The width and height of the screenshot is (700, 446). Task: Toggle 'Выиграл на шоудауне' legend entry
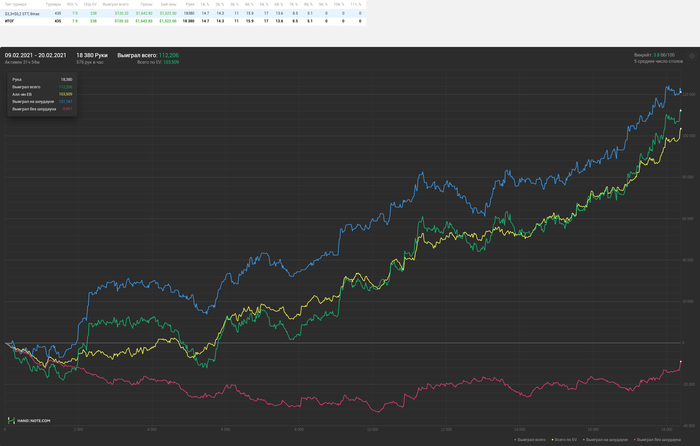tap(606, 440)
